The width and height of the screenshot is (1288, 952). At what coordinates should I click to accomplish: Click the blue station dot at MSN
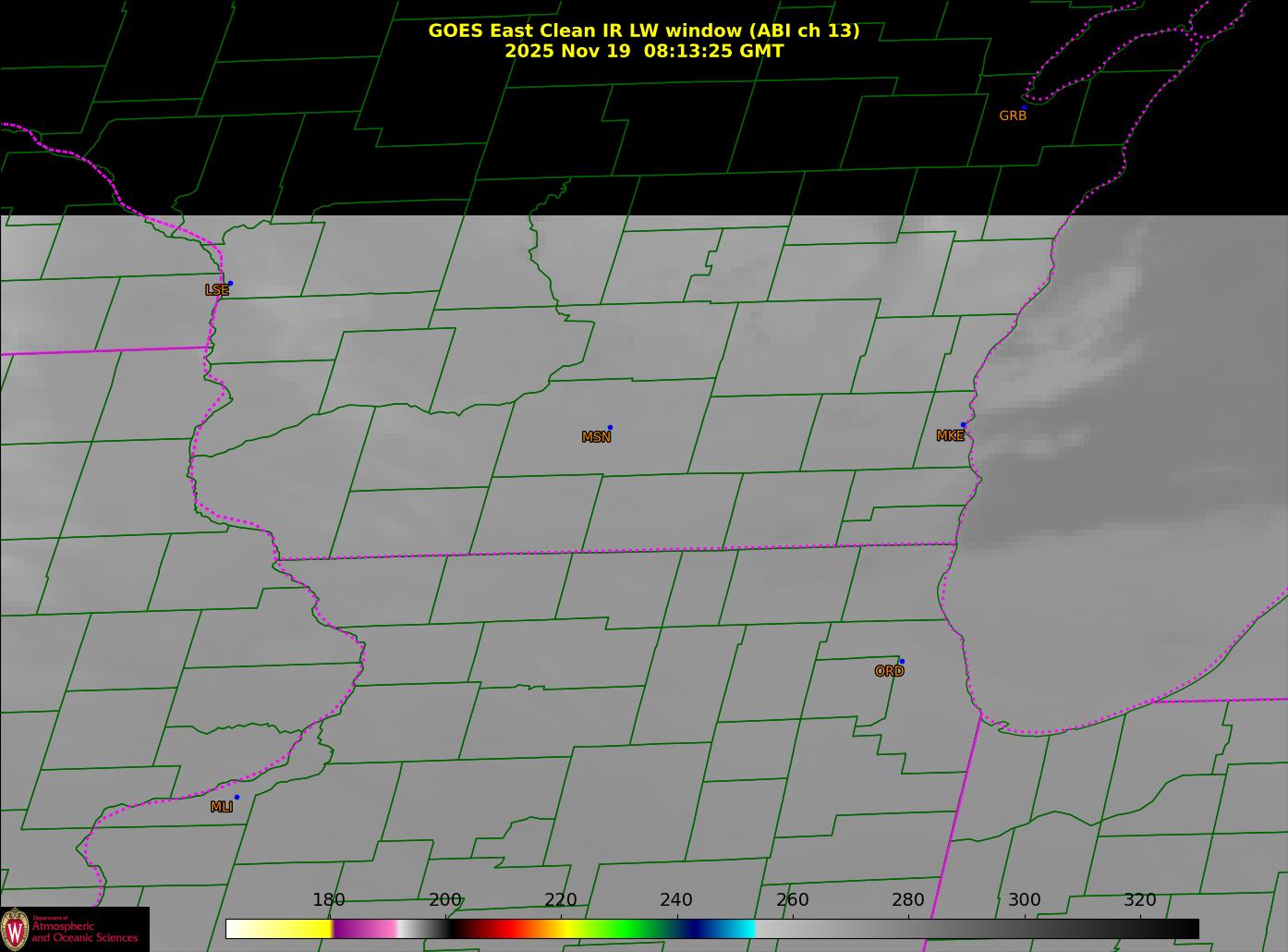coord(610,428)
